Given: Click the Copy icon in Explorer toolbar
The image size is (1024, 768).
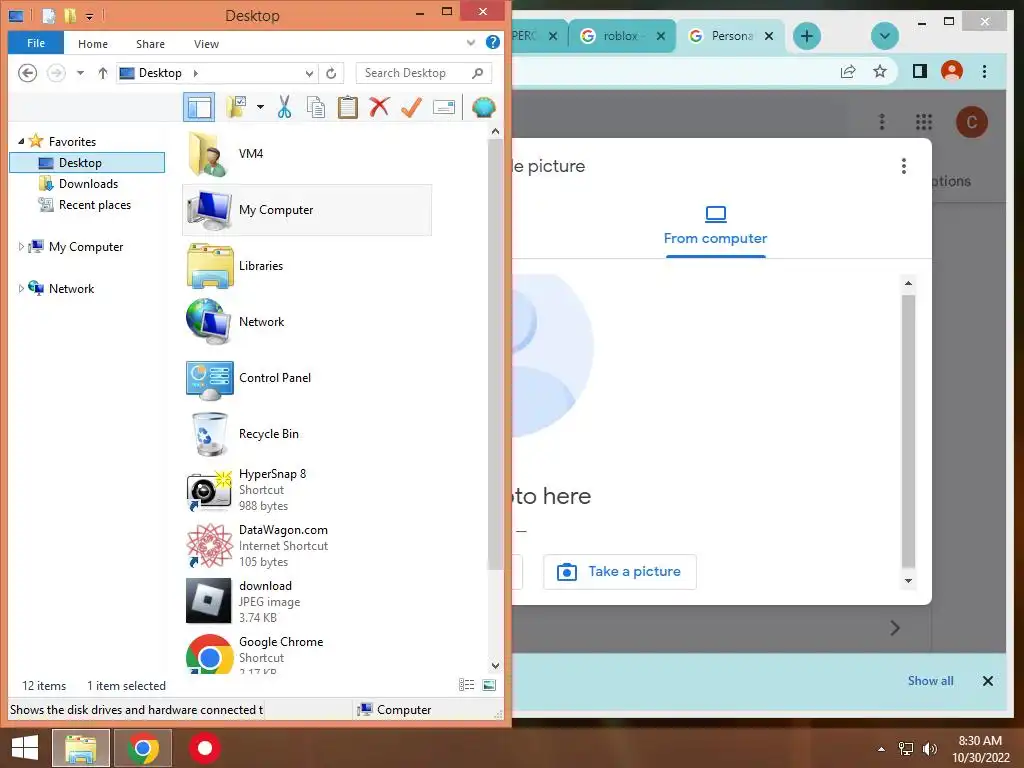Looking at the screenshot, I should click(316, 107).
